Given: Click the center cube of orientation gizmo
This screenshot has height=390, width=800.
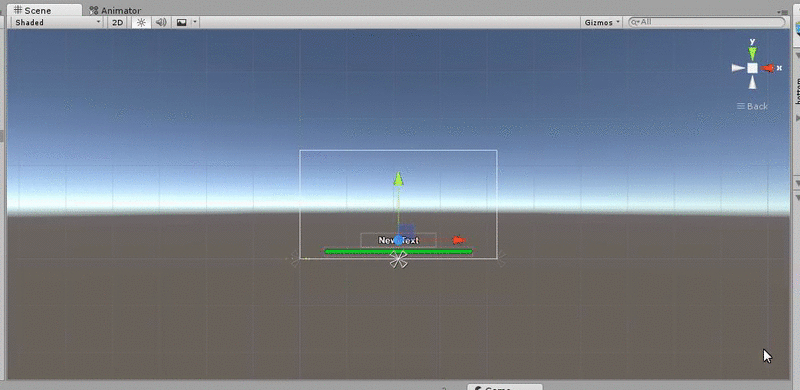Looking at the screenshot, I should [x=753, y=68].
